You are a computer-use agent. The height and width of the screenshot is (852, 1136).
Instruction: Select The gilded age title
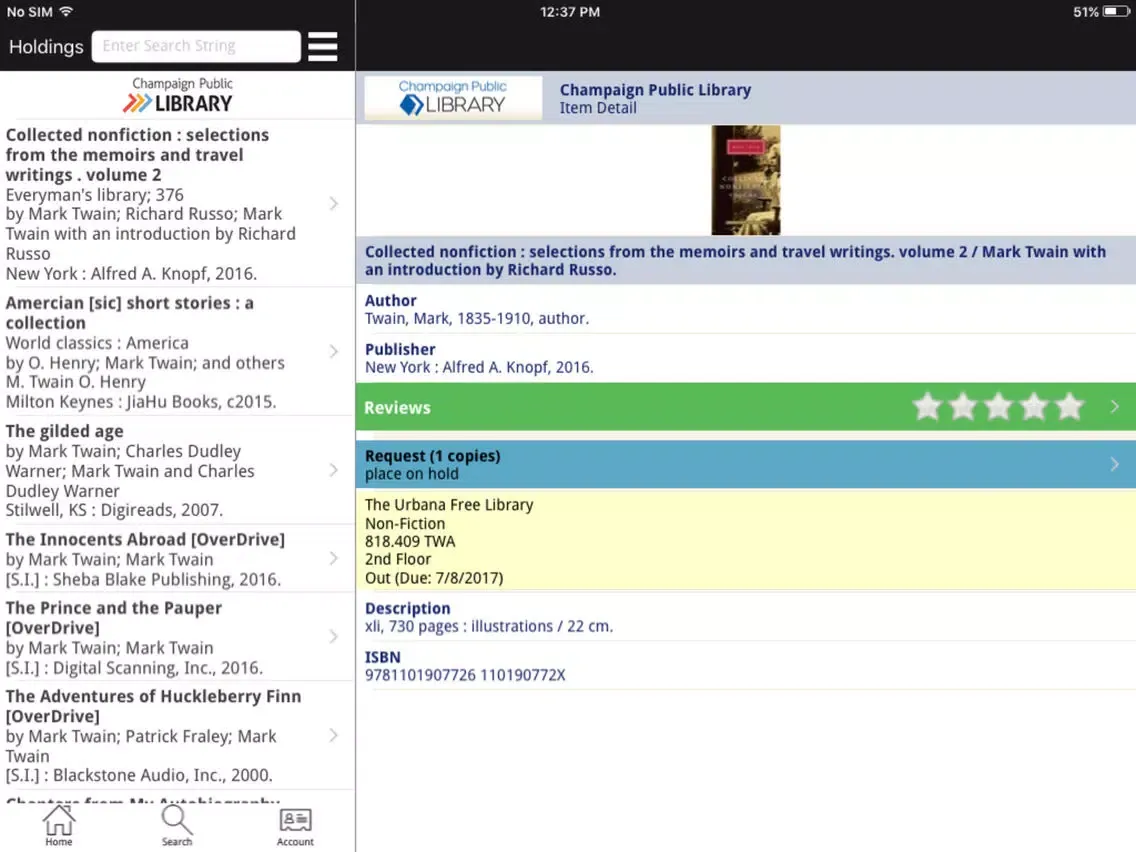click(64, 431)
